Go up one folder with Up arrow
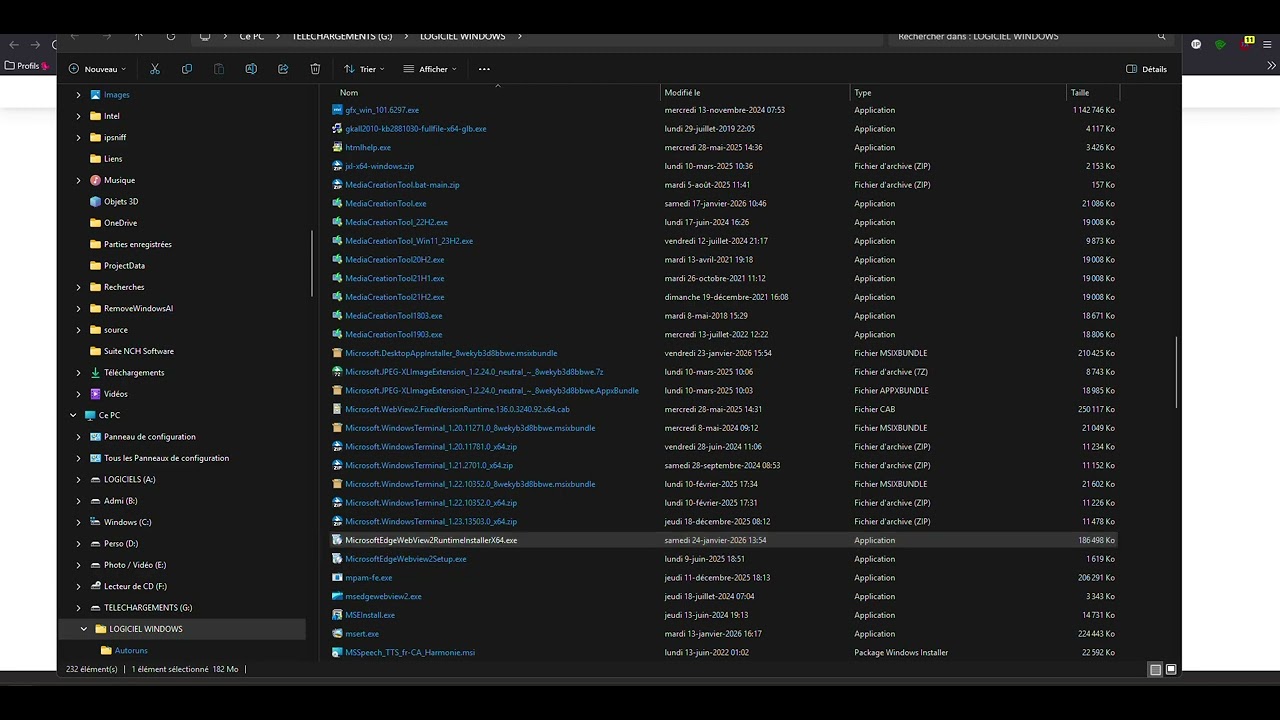The image size is (1280, 720). click(139, 36)
